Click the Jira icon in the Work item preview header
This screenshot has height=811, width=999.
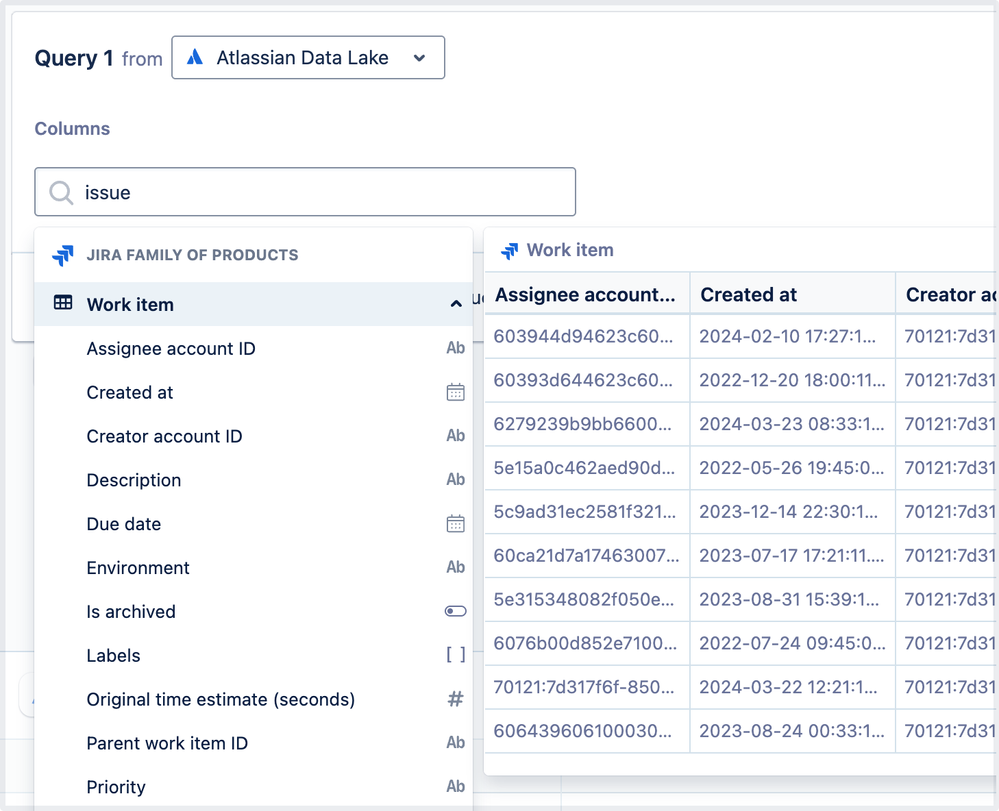[510, 251]
